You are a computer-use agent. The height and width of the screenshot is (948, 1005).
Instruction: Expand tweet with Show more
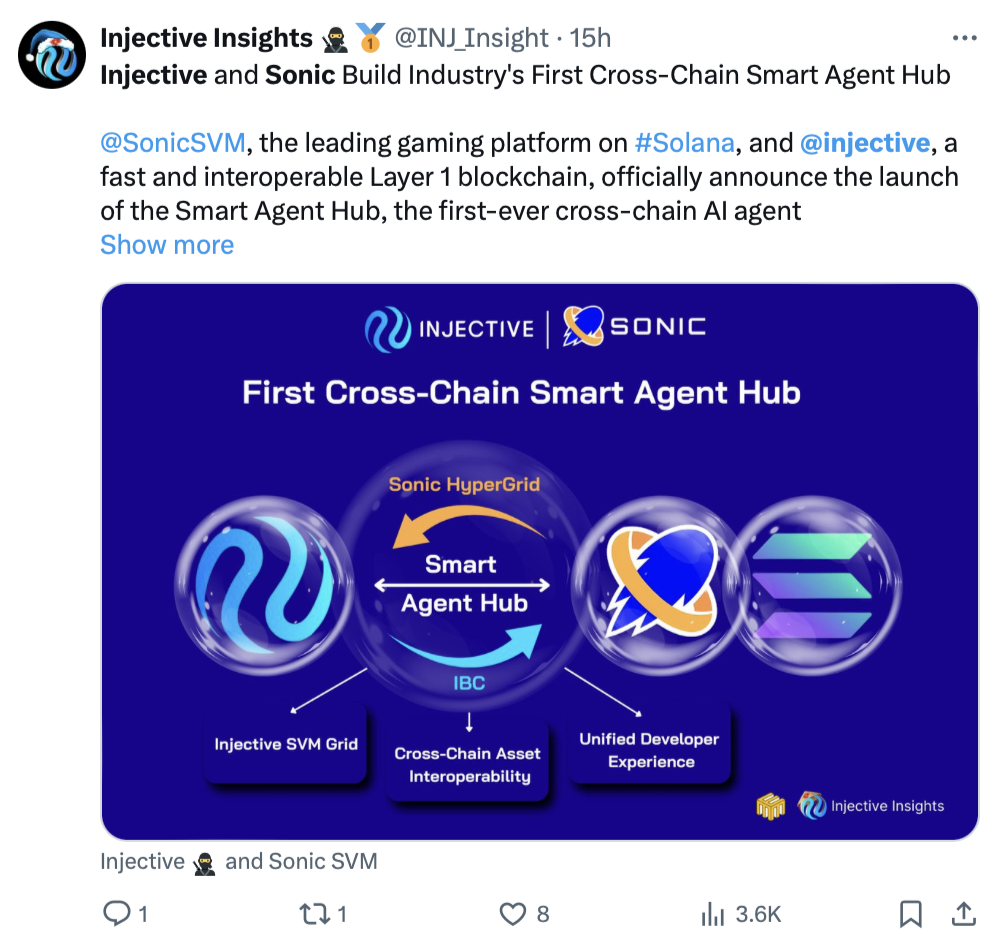coord(167,245)
